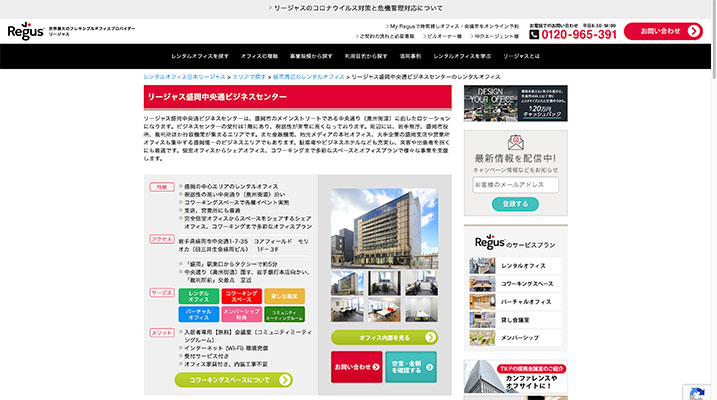Click the green レンタルオフィス service tag
The height and width of the screenshot is (400, 717).
point(198,296)
